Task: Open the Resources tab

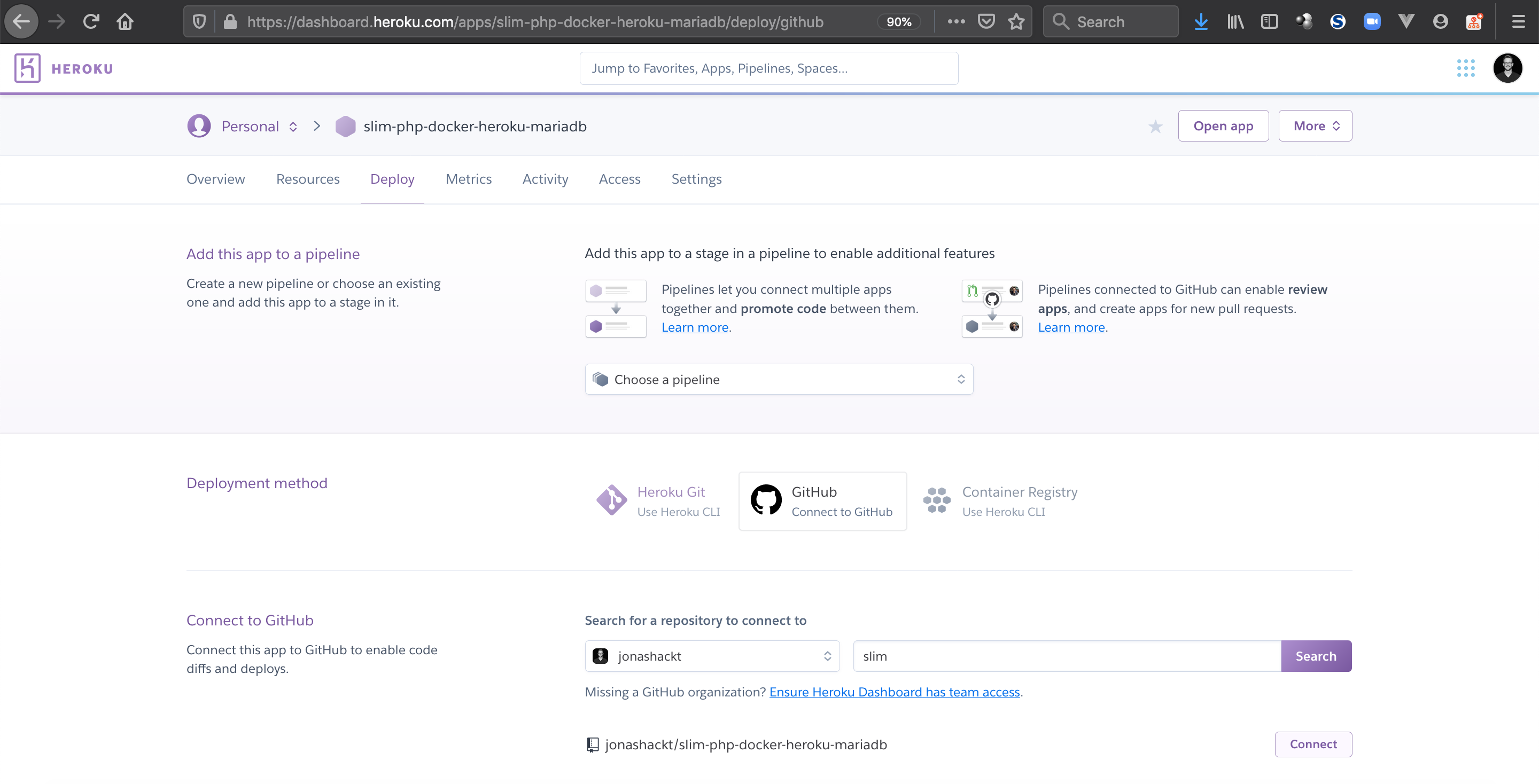Action: [x=307, y=179]
